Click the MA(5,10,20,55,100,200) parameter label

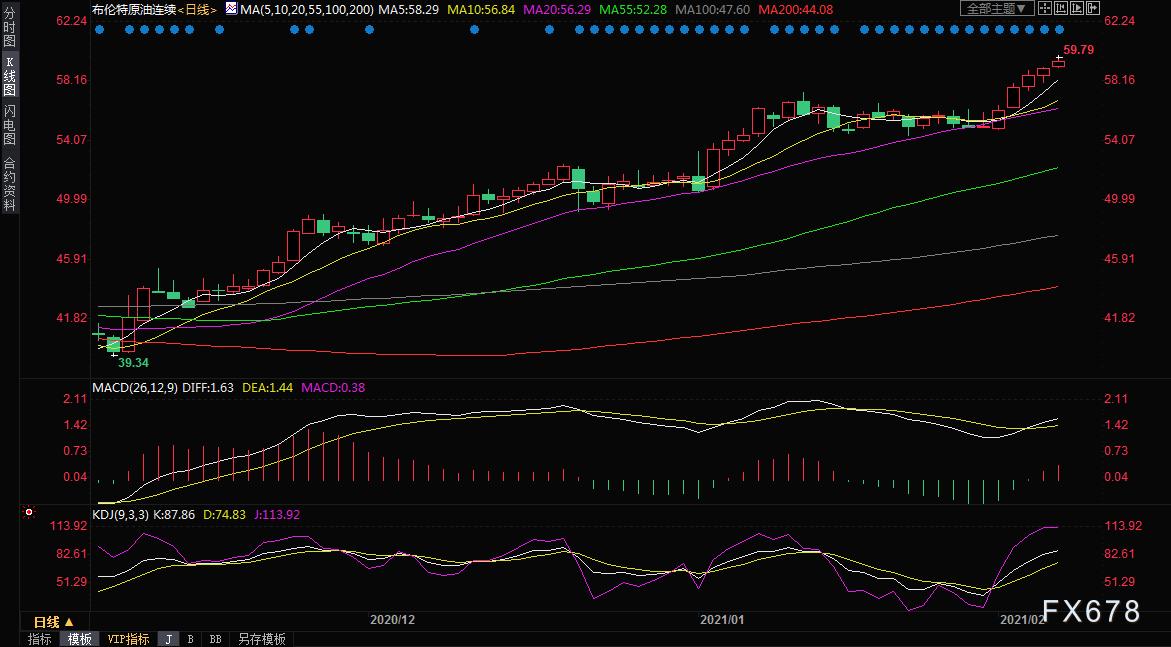coord(307,10)
